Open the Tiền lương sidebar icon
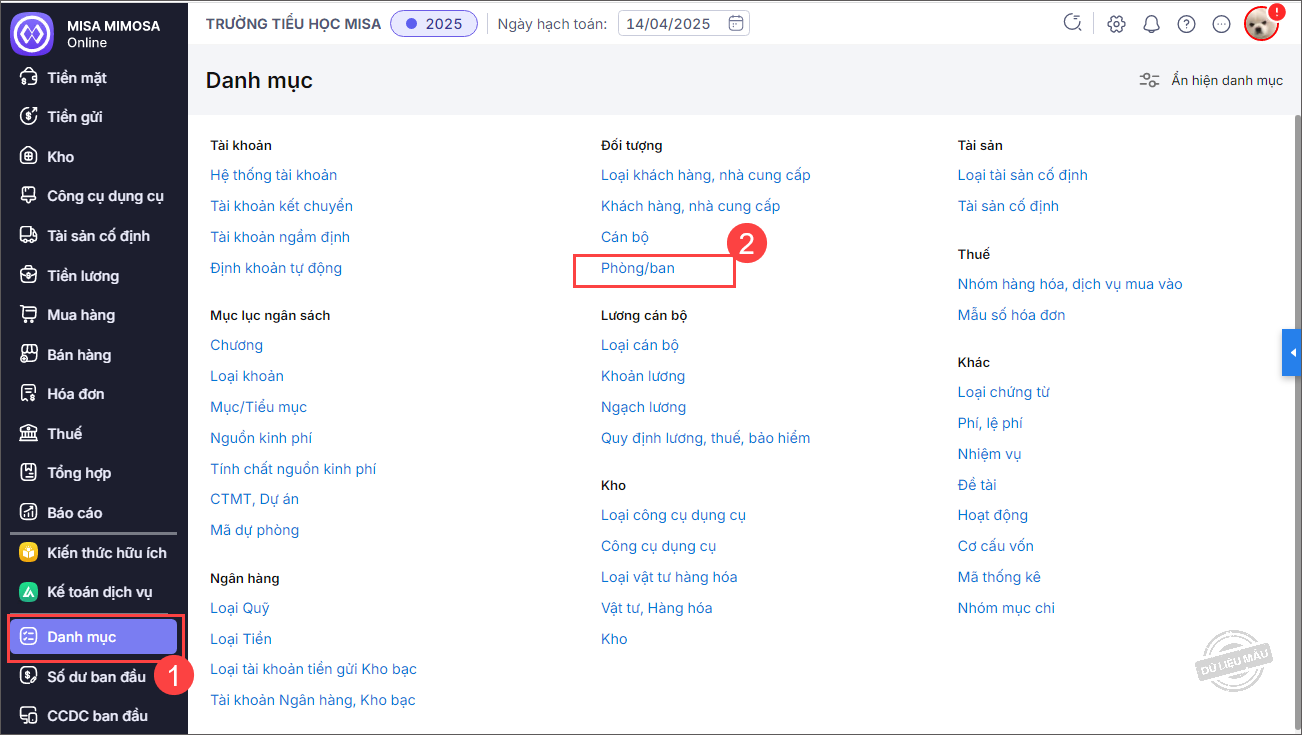The image size is (1302, 735). click(29, 275)
